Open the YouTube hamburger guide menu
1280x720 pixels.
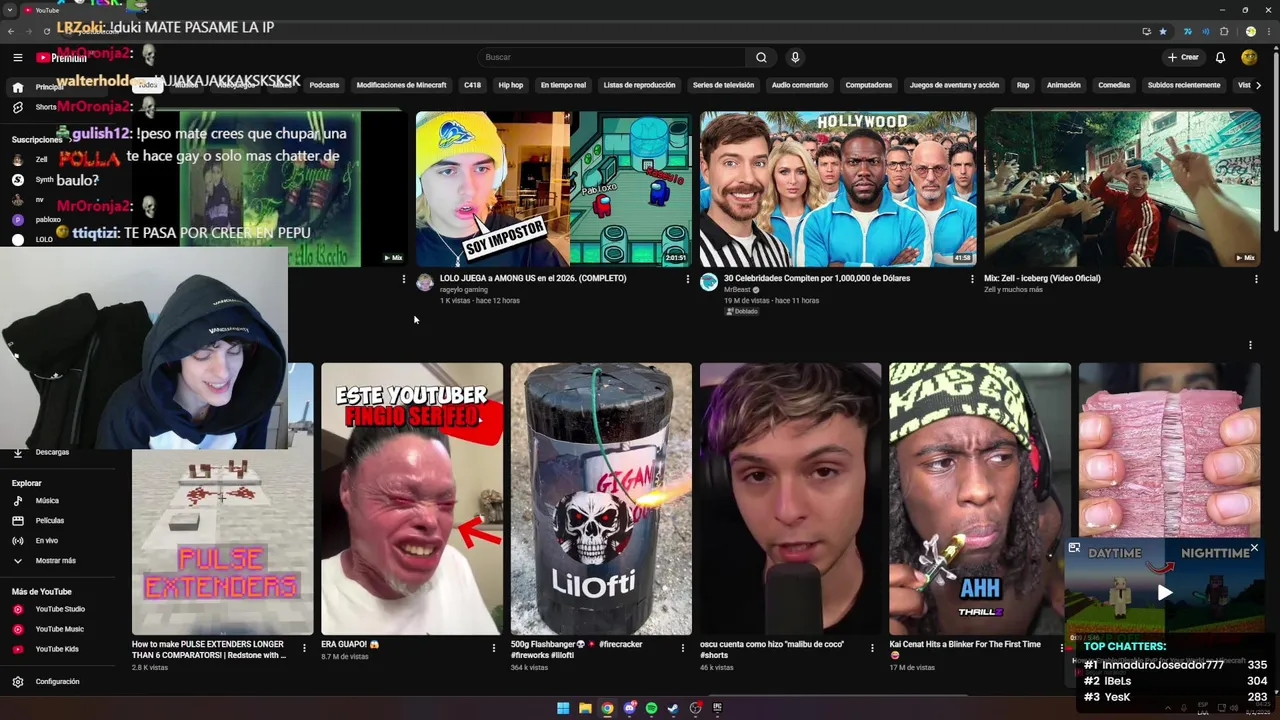pyautogui.click(x=18, y=58)
